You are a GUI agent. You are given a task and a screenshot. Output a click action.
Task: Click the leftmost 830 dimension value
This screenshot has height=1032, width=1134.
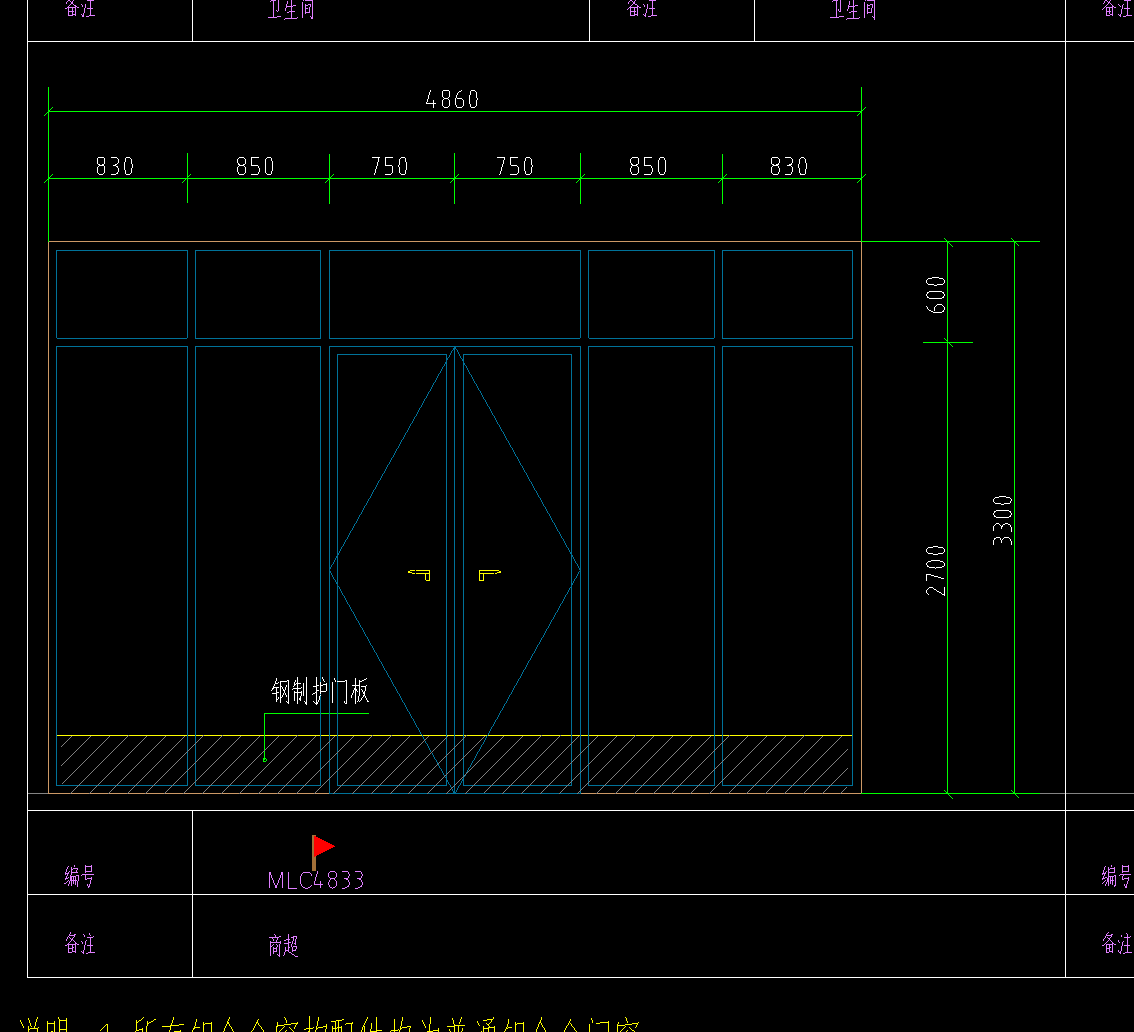(x=115, y=166)
